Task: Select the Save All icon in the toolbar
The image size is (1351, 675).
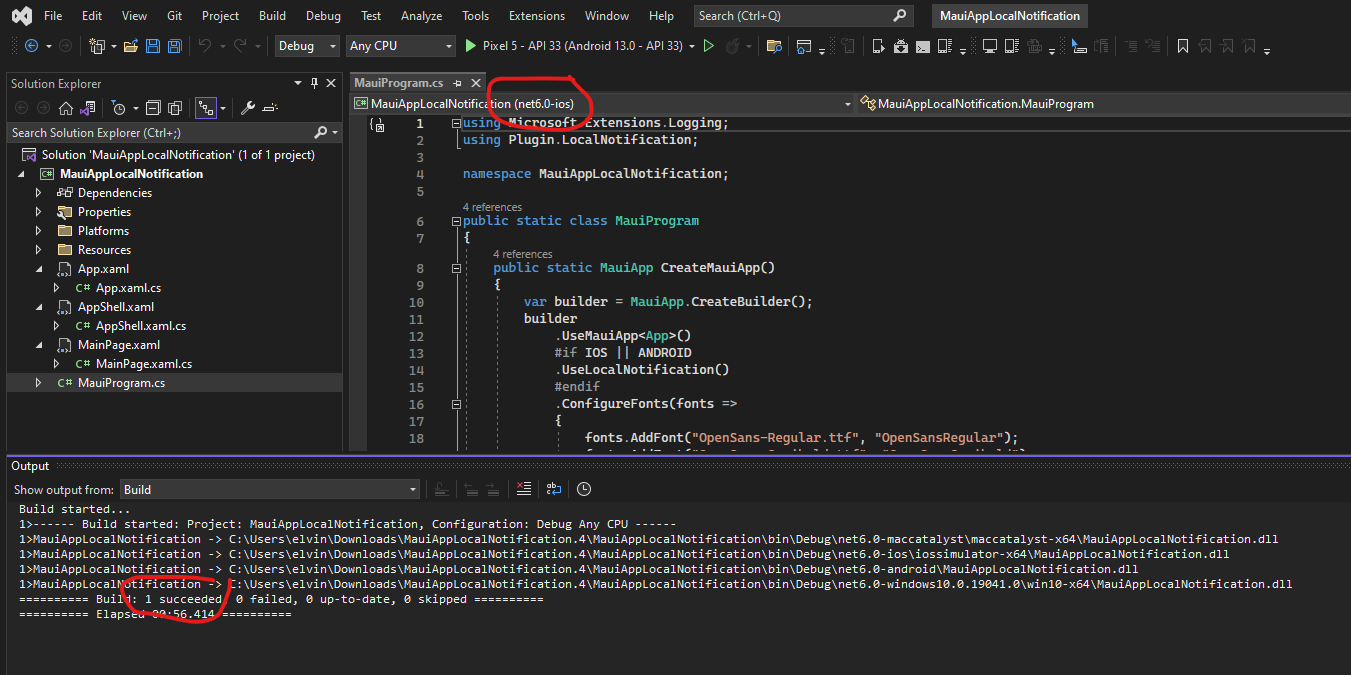Action: tap(173, 46)
